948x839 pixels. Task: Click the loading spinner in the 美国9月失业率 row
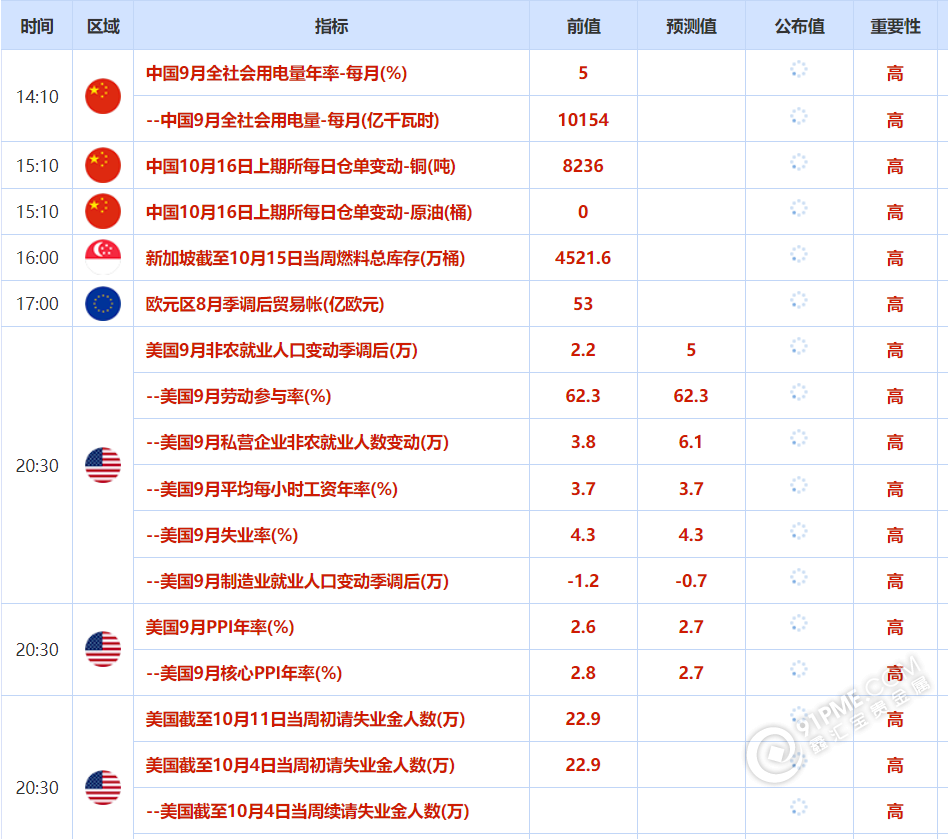798,531
